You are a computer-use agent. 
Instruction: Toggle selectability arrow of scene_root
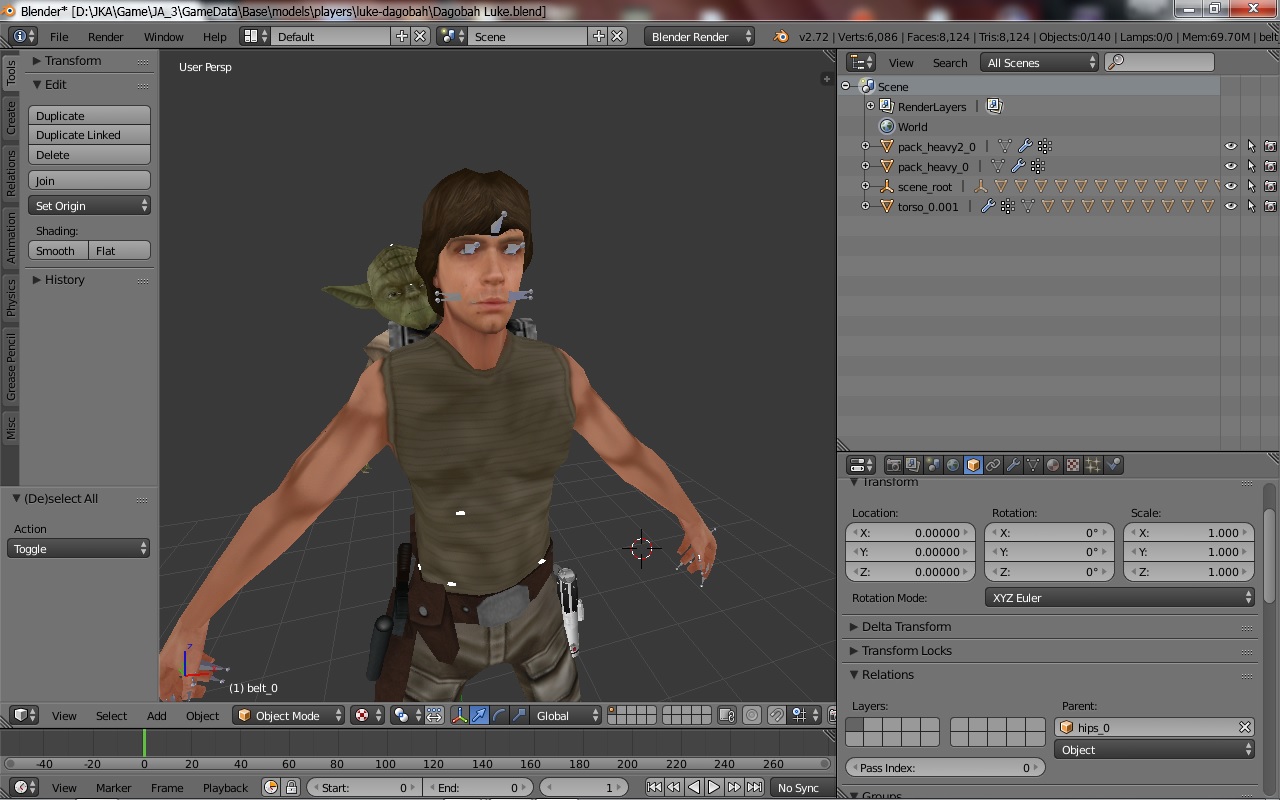point(1251,186)
